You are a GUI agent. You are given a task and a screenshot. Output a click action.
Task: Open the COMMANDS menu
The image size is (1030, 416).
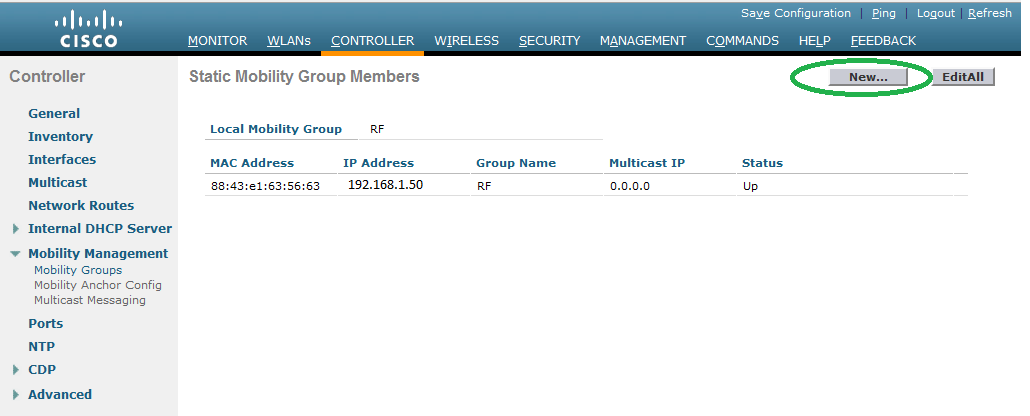click(x=742, y=41)
